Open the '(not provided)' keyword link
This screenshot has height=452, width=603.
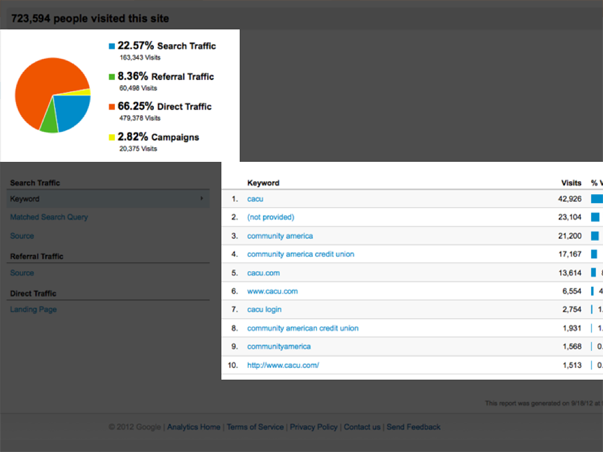tap(271, 217)
